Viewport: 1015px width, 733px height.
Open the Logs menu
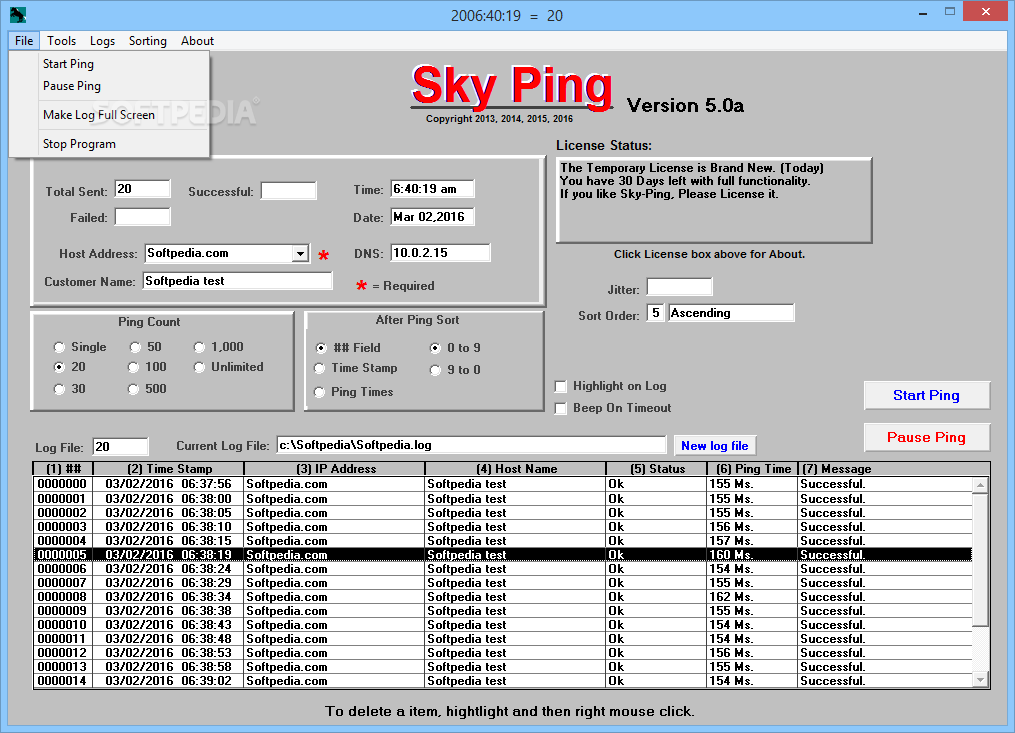click(102, 41)
